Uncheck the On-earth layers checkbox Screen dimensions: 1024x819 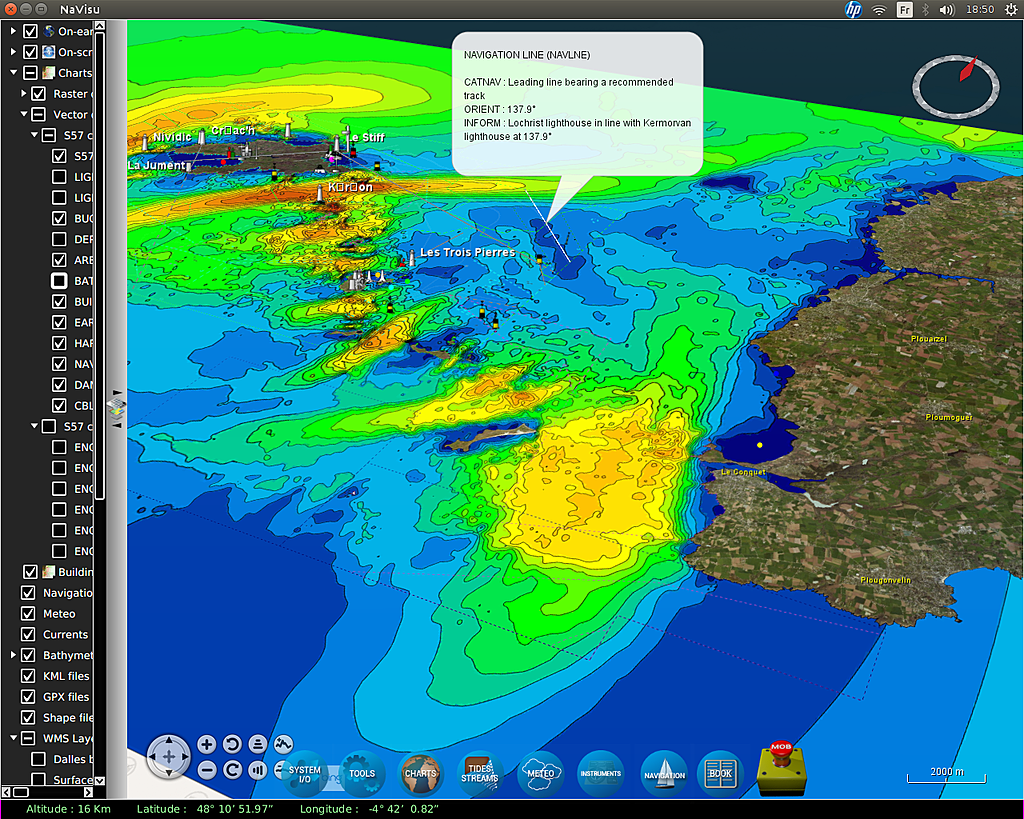[30, 31]
